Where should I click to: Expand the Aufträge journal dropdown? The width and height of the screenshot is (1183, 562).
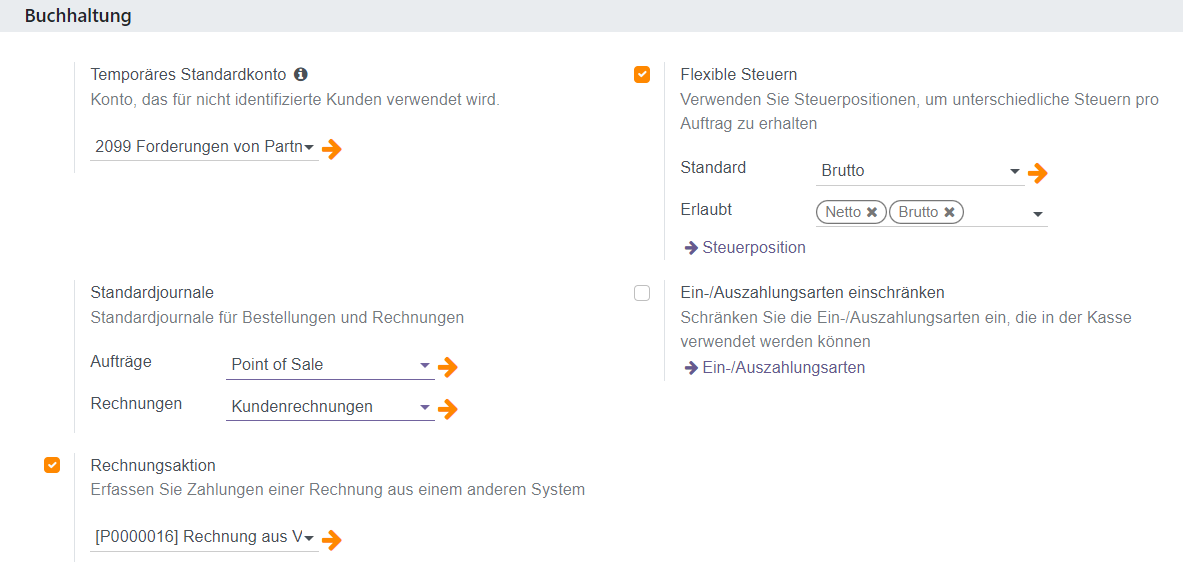click(424, 365)
